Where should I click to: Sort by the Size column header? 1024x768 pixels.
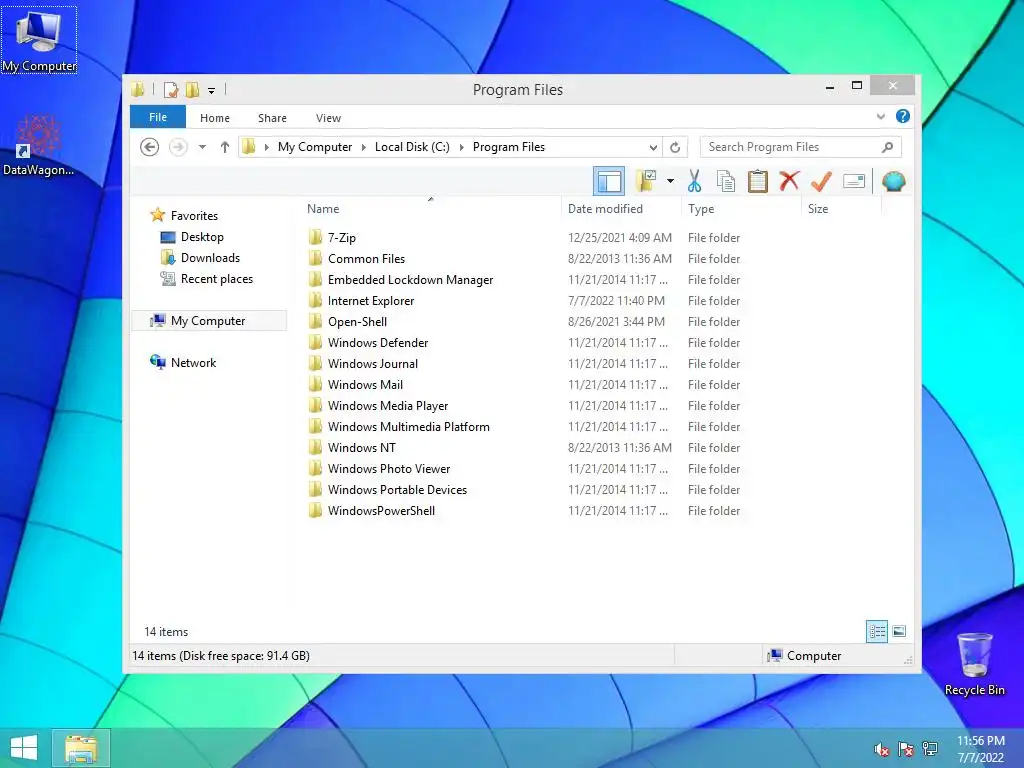click(841, 208)
